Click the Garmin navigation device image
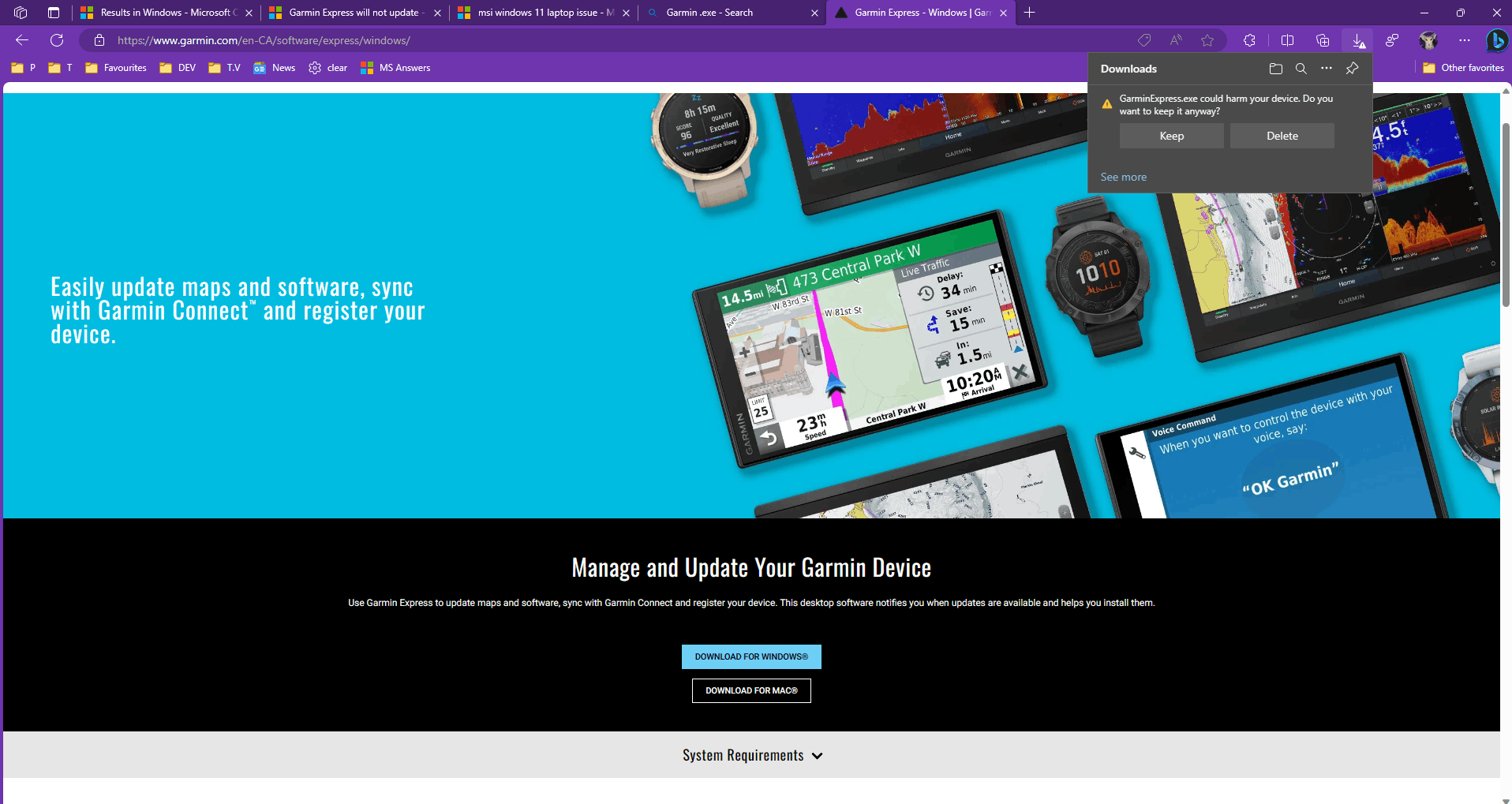The width and height of the screenshot is (1512, 804). tap(870, 341)
